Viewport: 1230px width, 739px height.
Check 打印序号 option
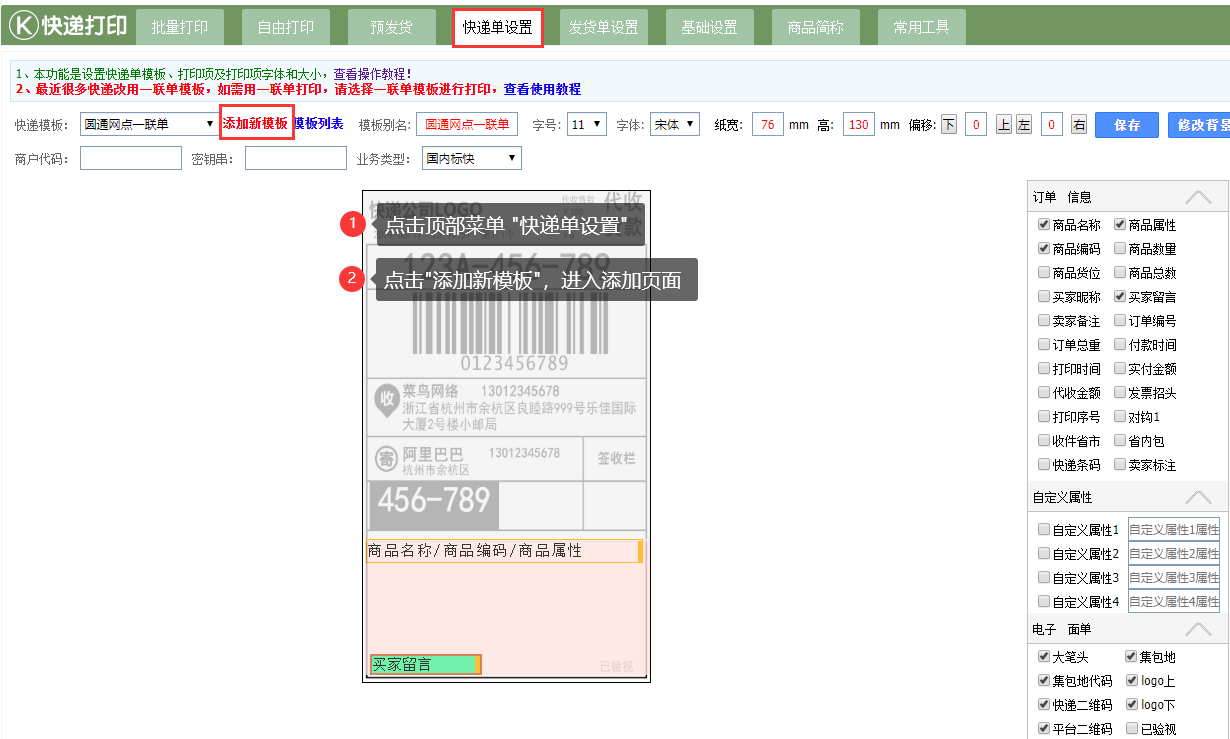(x=1044, y=416)
